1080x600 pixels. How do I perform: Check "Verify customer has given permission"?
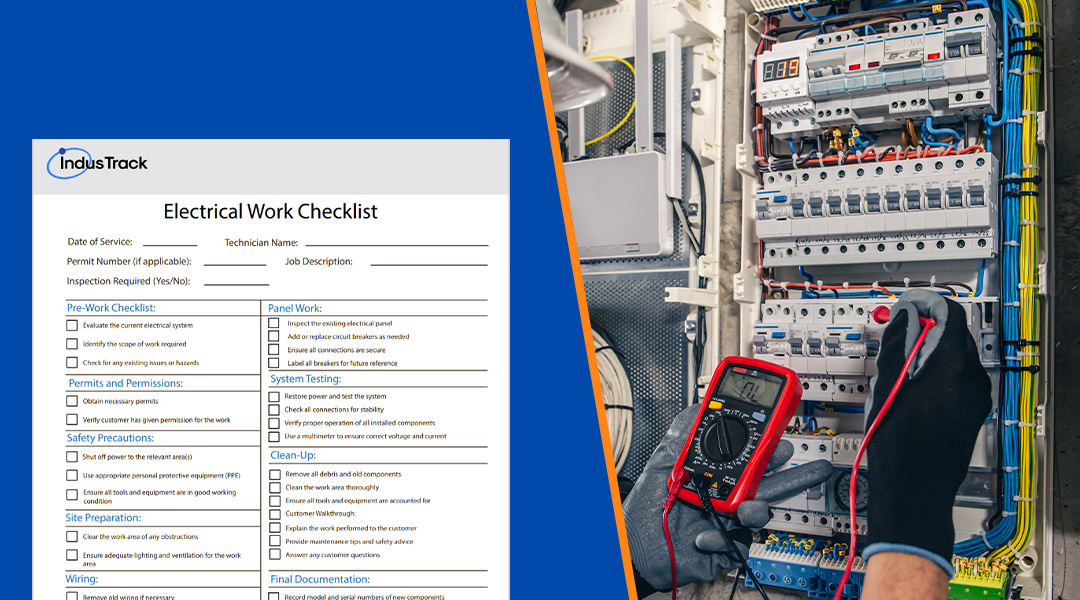tap(71, 419)
